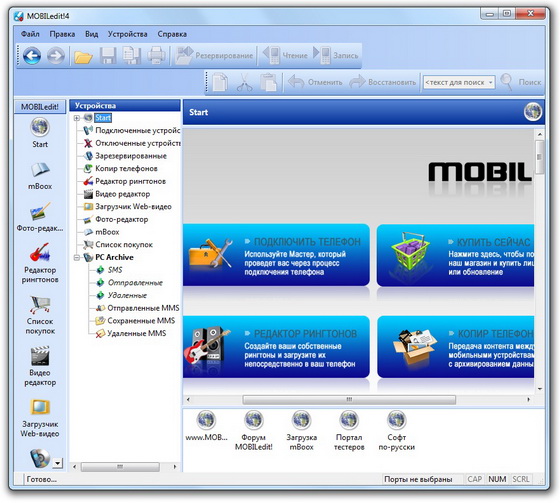560x503 pixels.
Task: Click the Чтение read-from-phone button
Action: coord(285,55)
